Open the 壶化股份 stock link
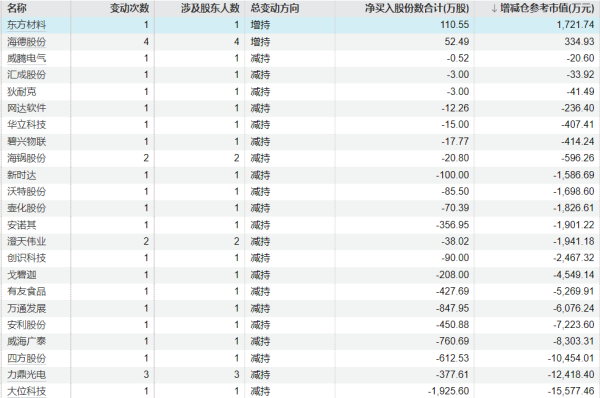Screen dimensions: 600x398 (26, 208)
